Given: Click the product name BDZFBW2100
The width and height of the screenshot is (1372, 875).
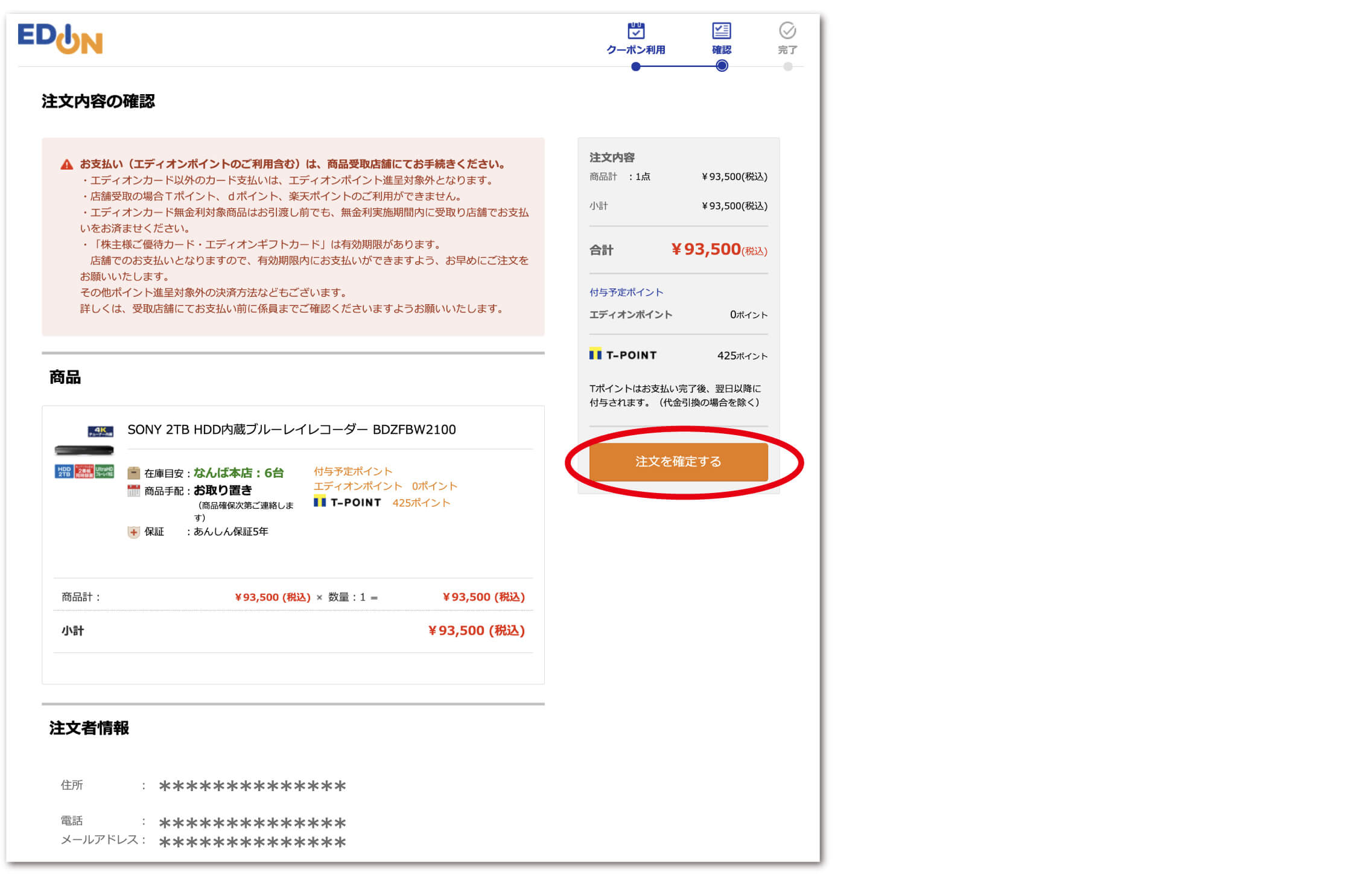Looking at the screenshot, I should coord(291,430).
